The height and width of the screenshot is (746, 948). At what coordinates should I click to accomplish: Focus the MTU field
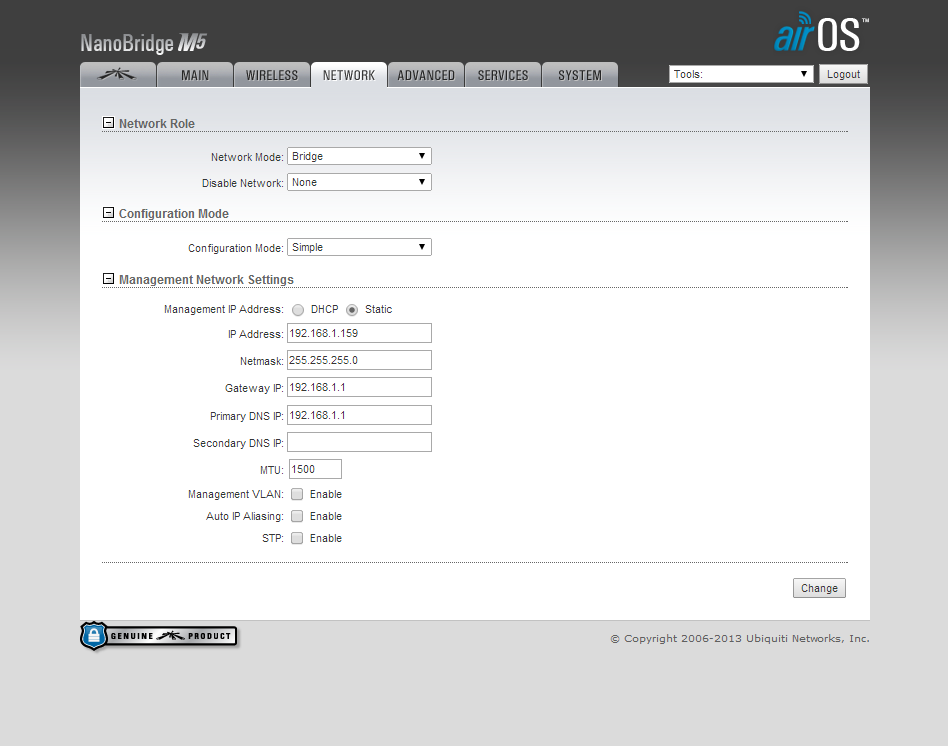[x=315, y=469]
